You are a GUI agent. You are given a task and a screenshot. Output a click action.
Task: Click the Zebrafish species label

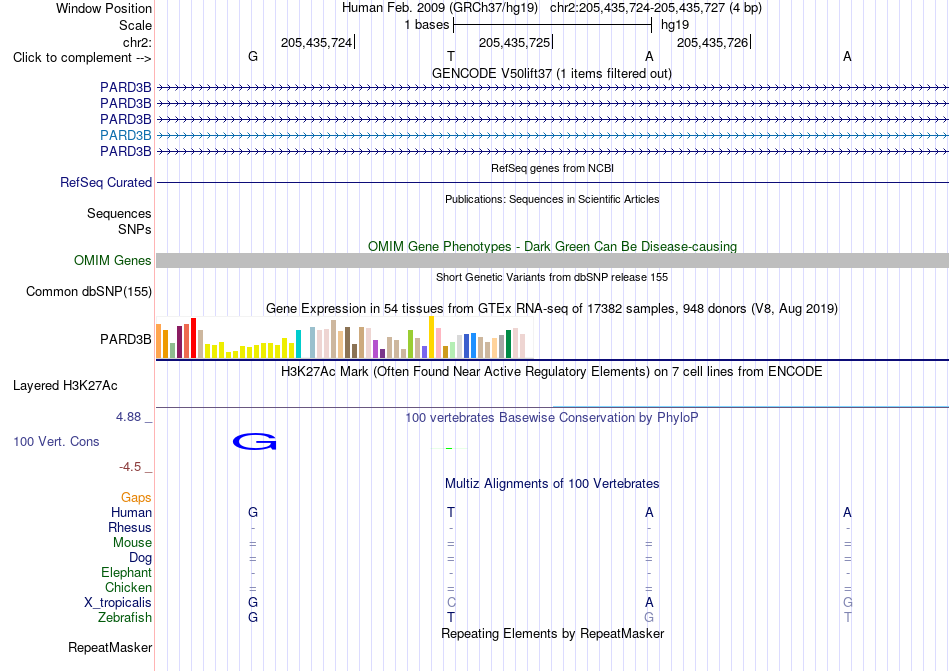tap(125, 618)
